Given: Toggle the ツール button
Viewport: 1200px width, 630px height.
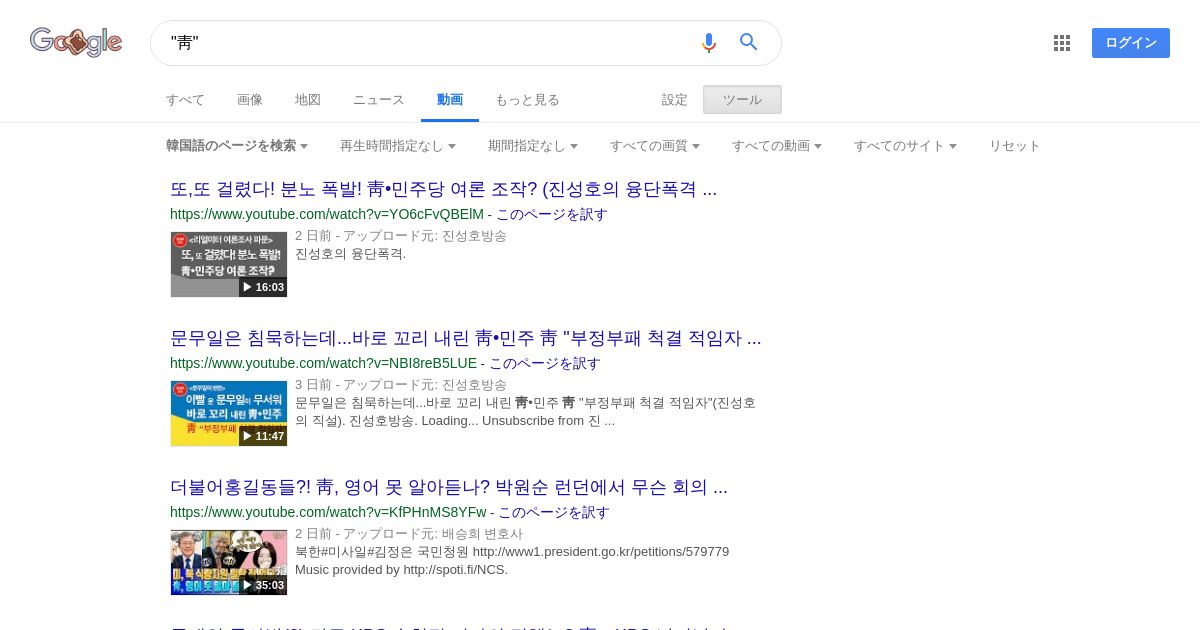Looking at the screenshot, I should 742,100.
